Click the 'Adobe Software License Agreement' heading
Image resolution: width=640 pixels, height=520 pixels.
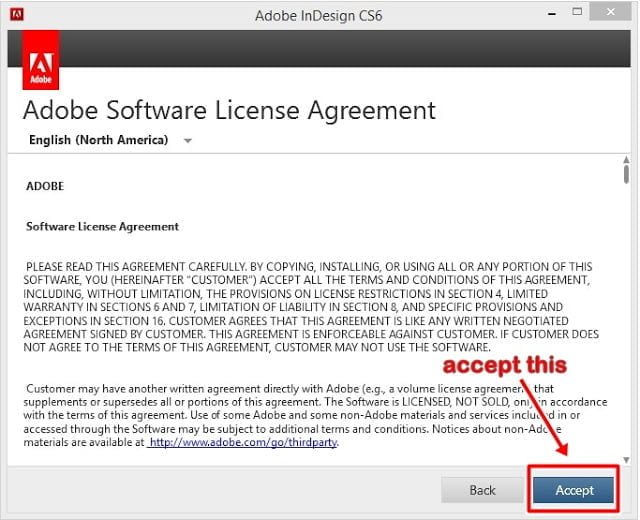[x=229, y=110]
